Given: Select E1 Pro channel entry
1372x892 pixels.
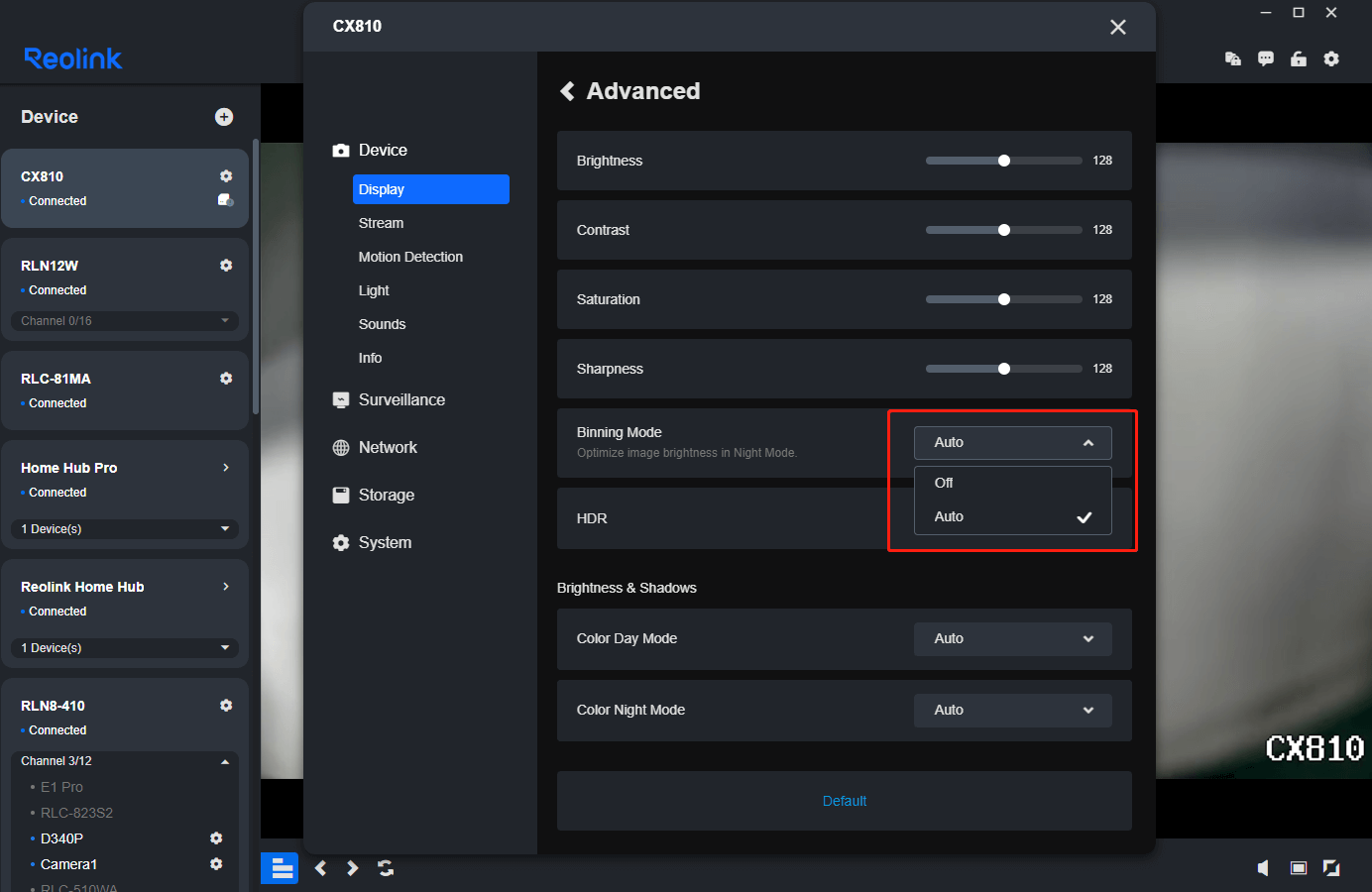Looking at the screenshot, I should pos(61,787).
